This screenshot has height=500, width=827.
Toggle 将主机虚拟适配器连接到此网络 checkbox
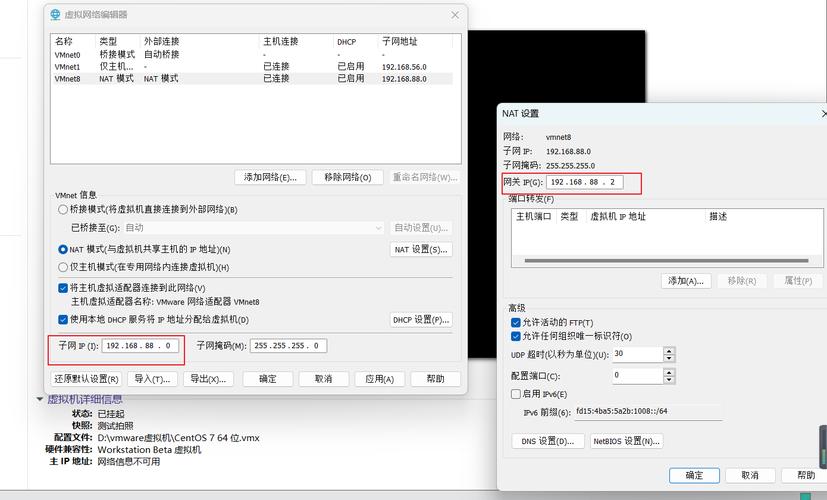coord(63,288)
